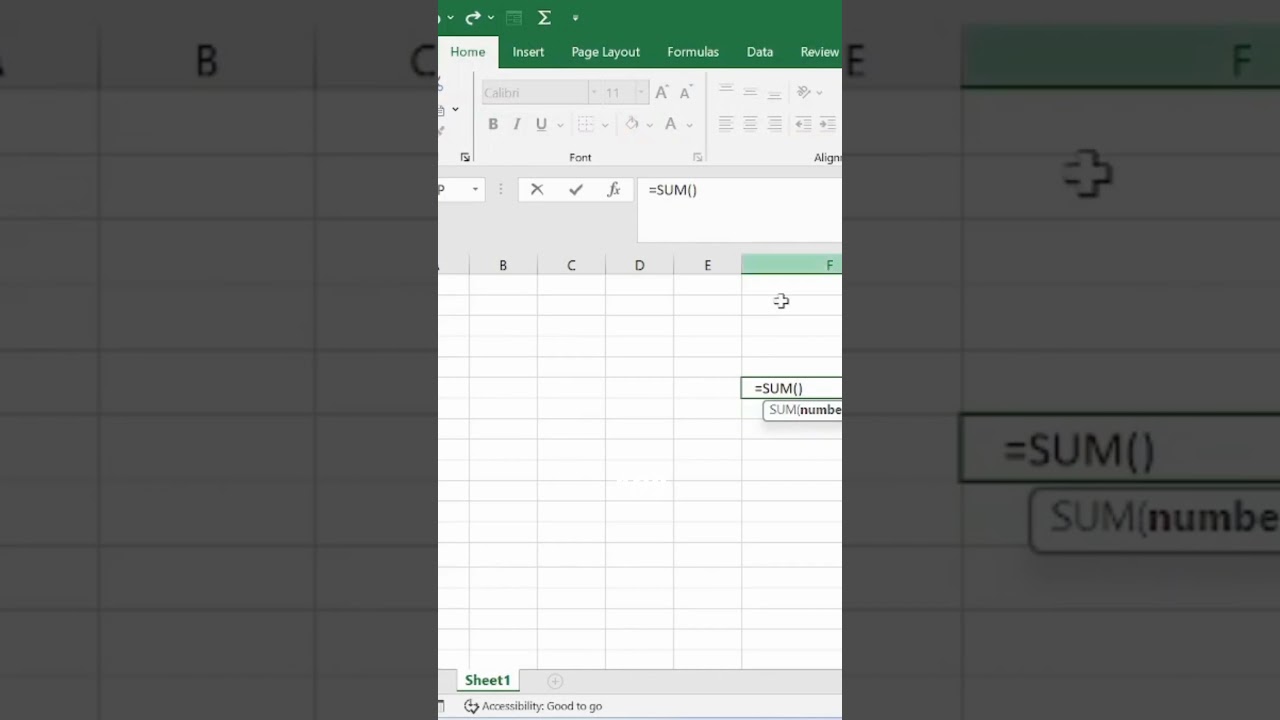Click the accessibility checker icon in status bar
The width and height of the screenshot is (1280, 720).
coord(471,706)
